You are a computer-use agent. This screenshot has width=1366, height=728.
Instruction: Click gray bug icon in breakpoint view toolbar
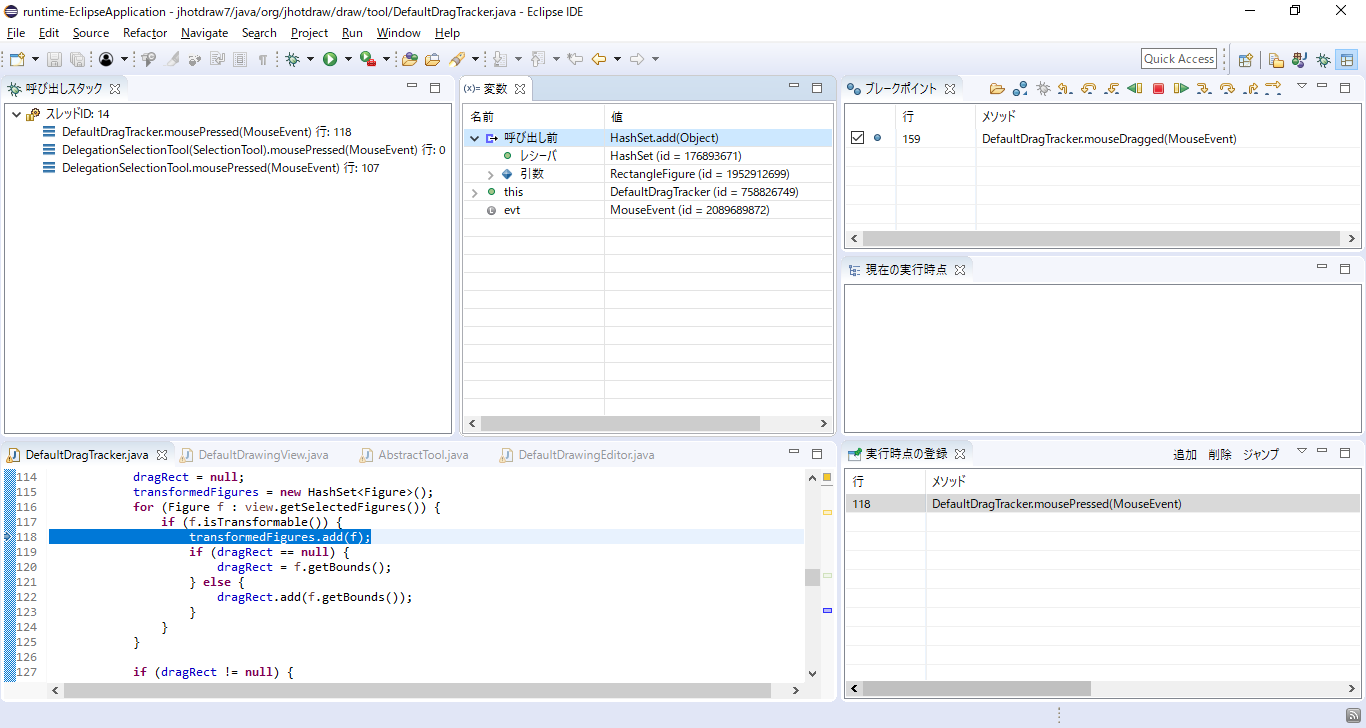(1043, 88)
